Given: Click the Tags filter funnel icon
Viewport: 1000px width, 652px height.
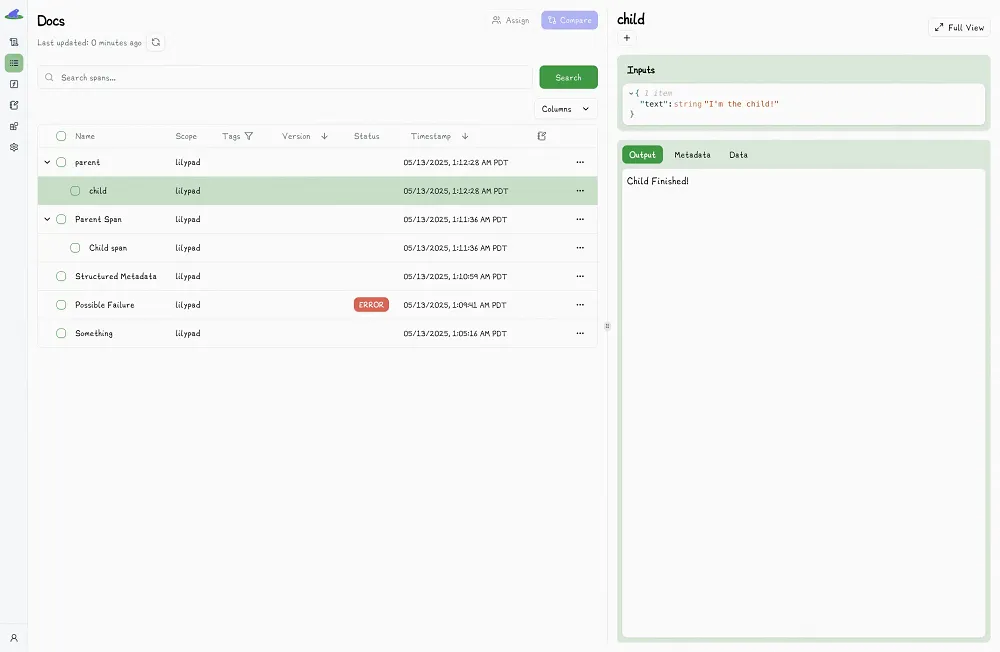Looking at the screenshot, I should [x=249, y=136].
